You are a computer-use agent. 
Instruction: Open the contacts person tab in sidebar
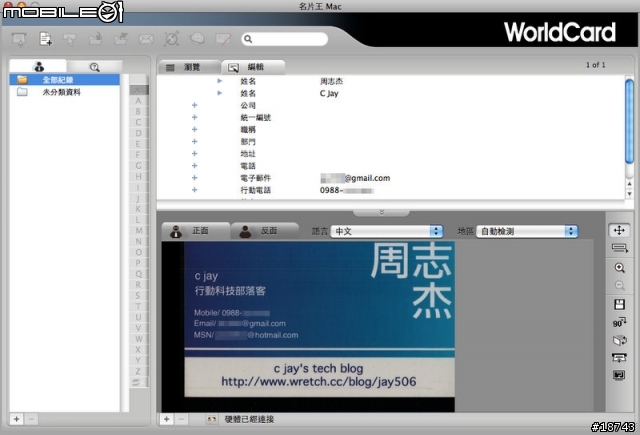(x=38, y=67)
